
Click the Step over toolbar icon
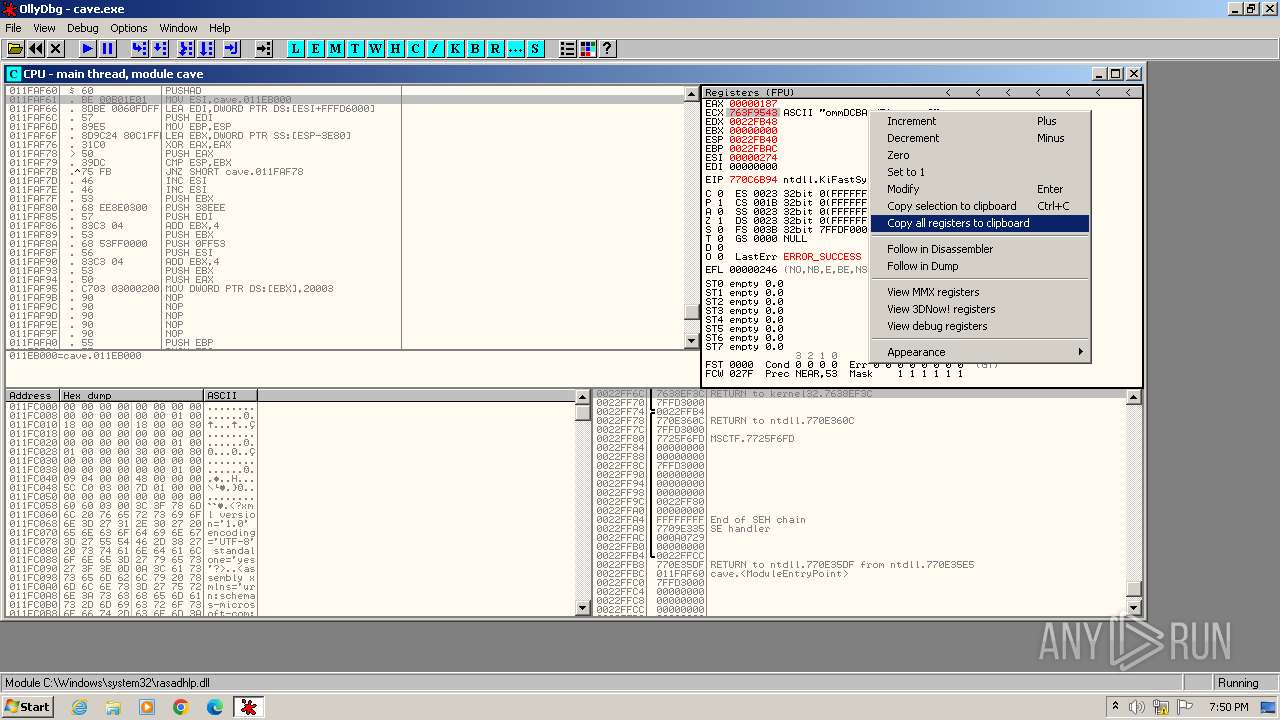[160, 48]
